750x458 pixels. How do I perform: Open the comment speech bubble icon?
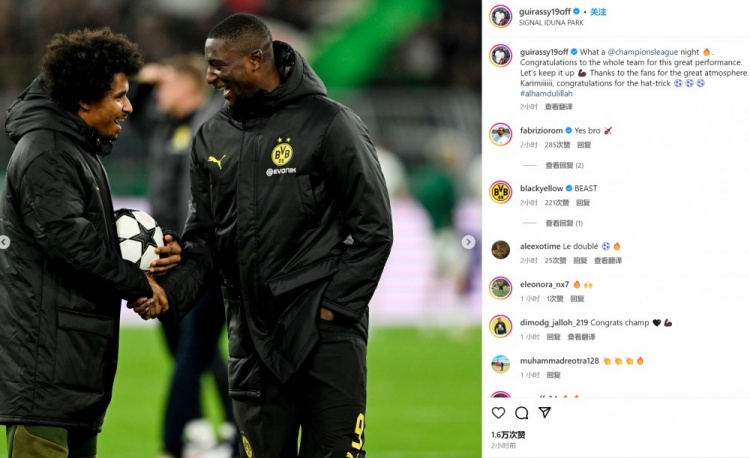(521, 413)
